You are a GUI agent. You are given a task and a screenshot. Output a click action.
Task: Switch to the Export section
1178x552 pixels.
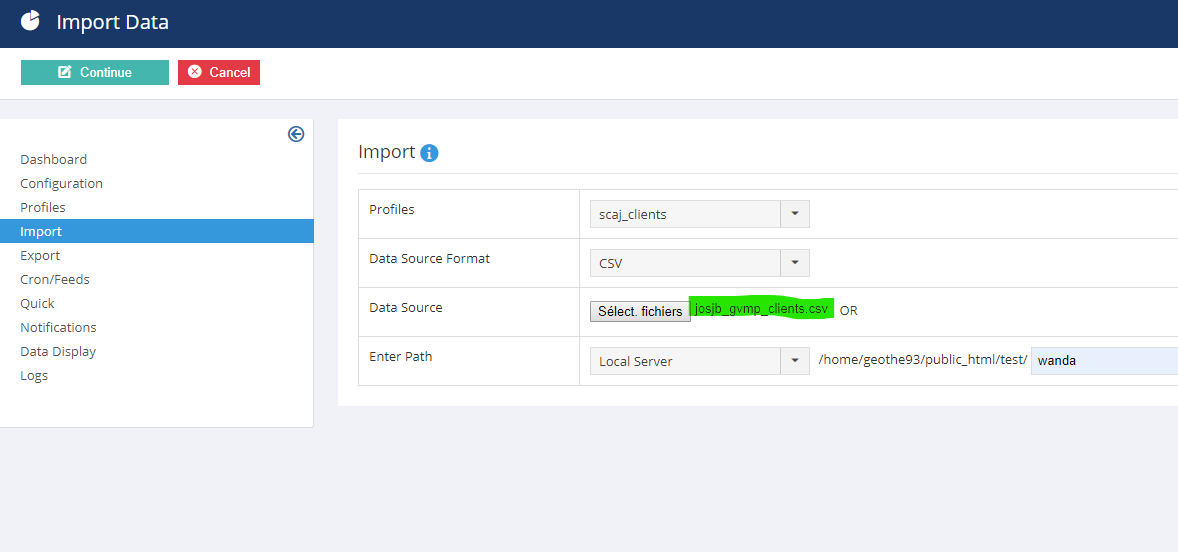pos(40,255)
